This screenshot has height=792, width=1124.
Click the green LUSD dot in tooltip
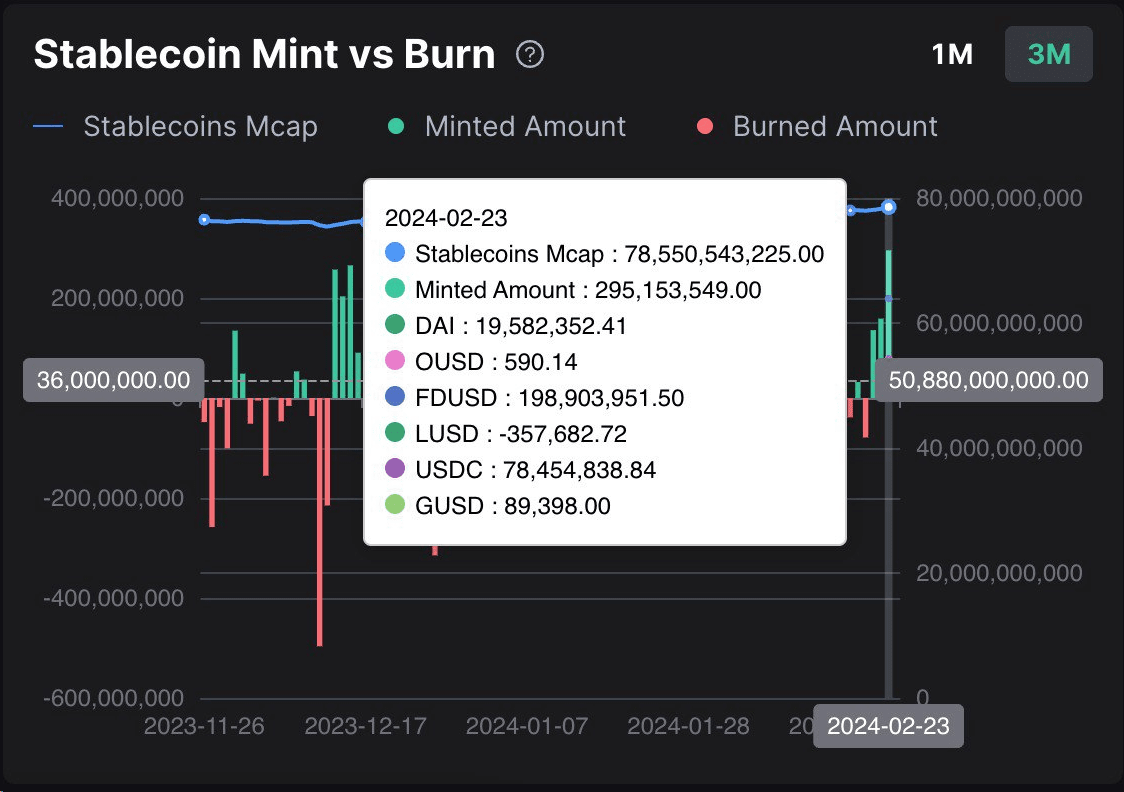[x=396, y=433]
